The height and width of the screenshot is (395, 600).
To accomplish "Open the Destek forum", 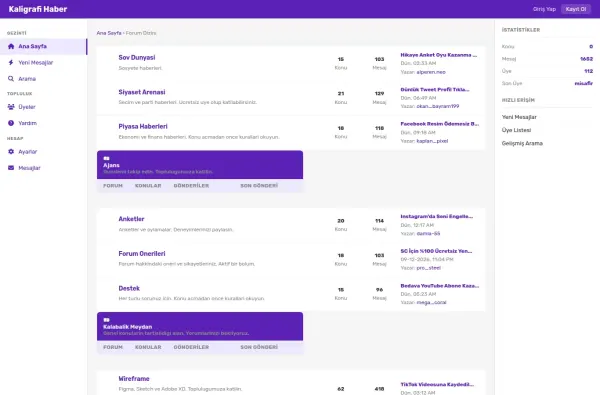I will pos(129,288).
